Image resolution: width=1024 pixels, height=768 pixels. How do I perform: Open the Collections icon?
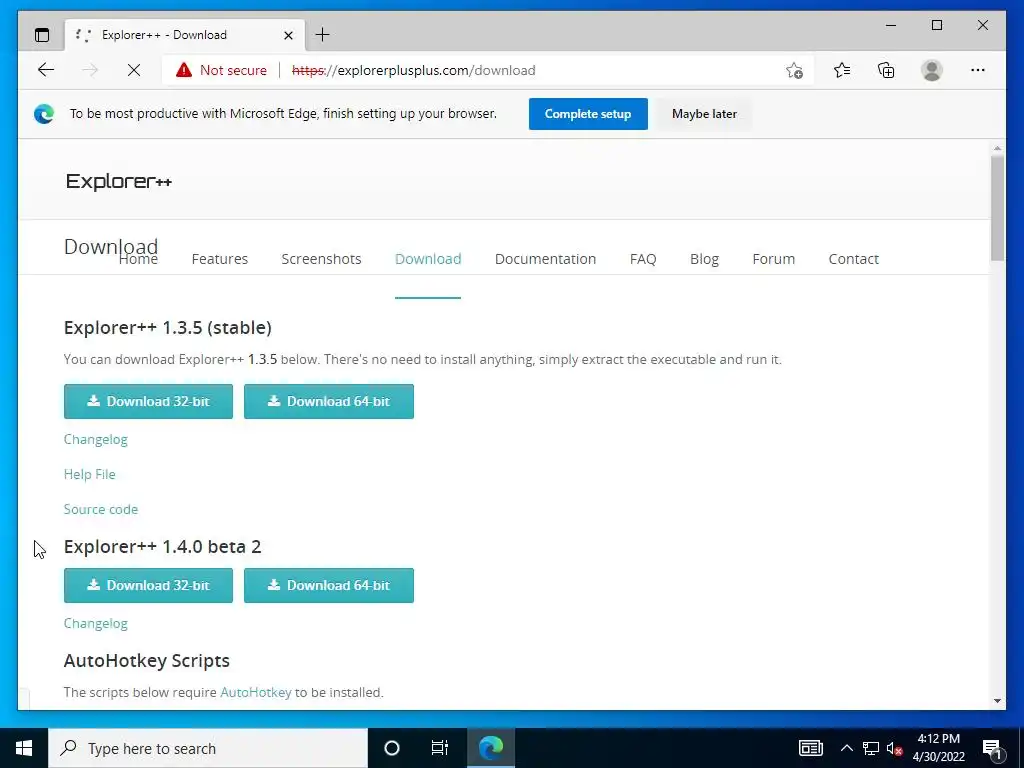[x=886, y=70]
